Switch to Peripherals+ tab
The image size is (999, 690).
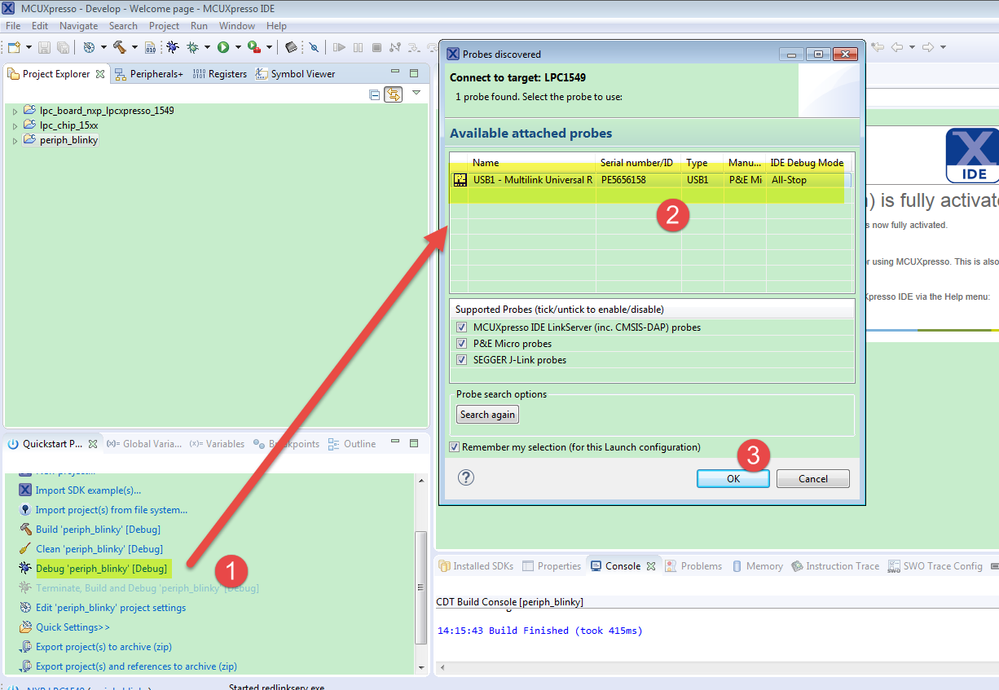[x=149, y=74]
